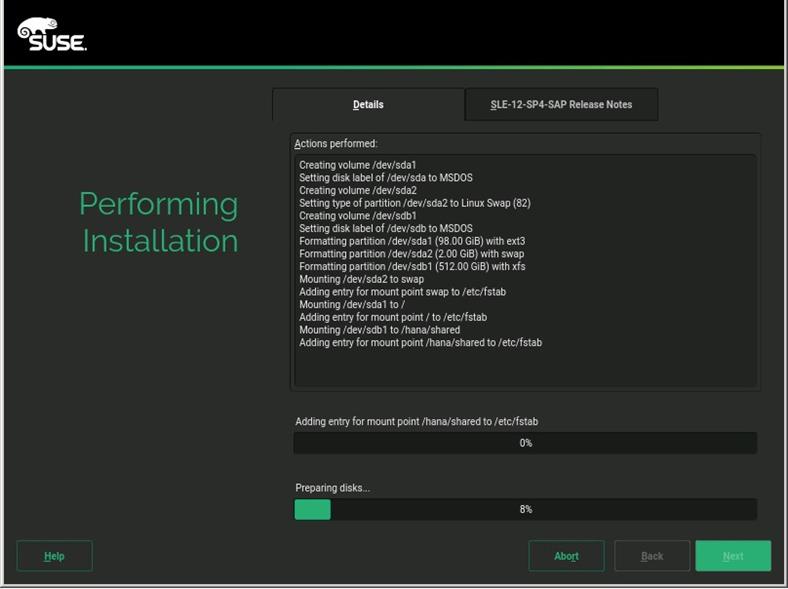Select "Mounting /dev/sda2 to swap" line
The width and height of the screenshot is (788, 589).
(x=361, y=279)
